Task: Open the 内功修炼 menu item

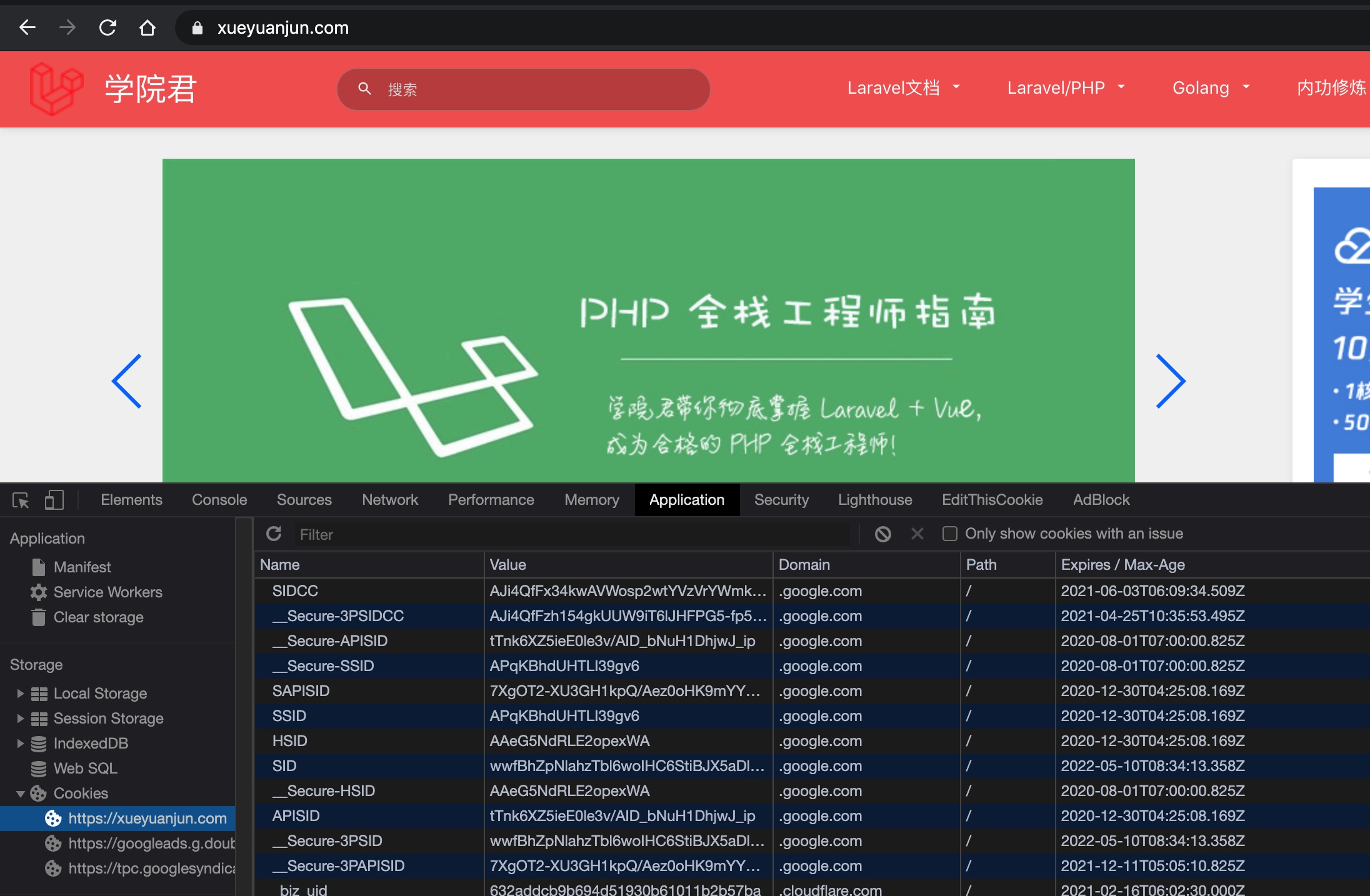Action: point(1332,87)
